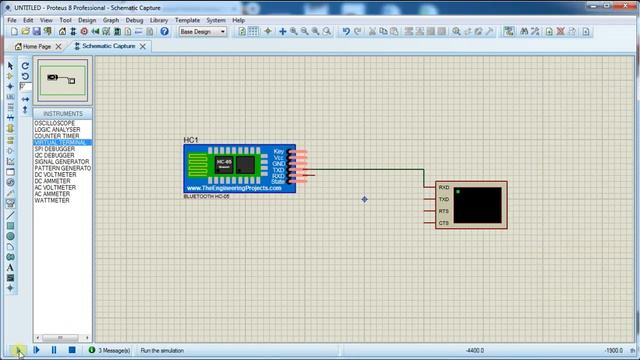
Task: Close the Schematic Capture tab
Action: pyautogui.click(x=142, y=47)
